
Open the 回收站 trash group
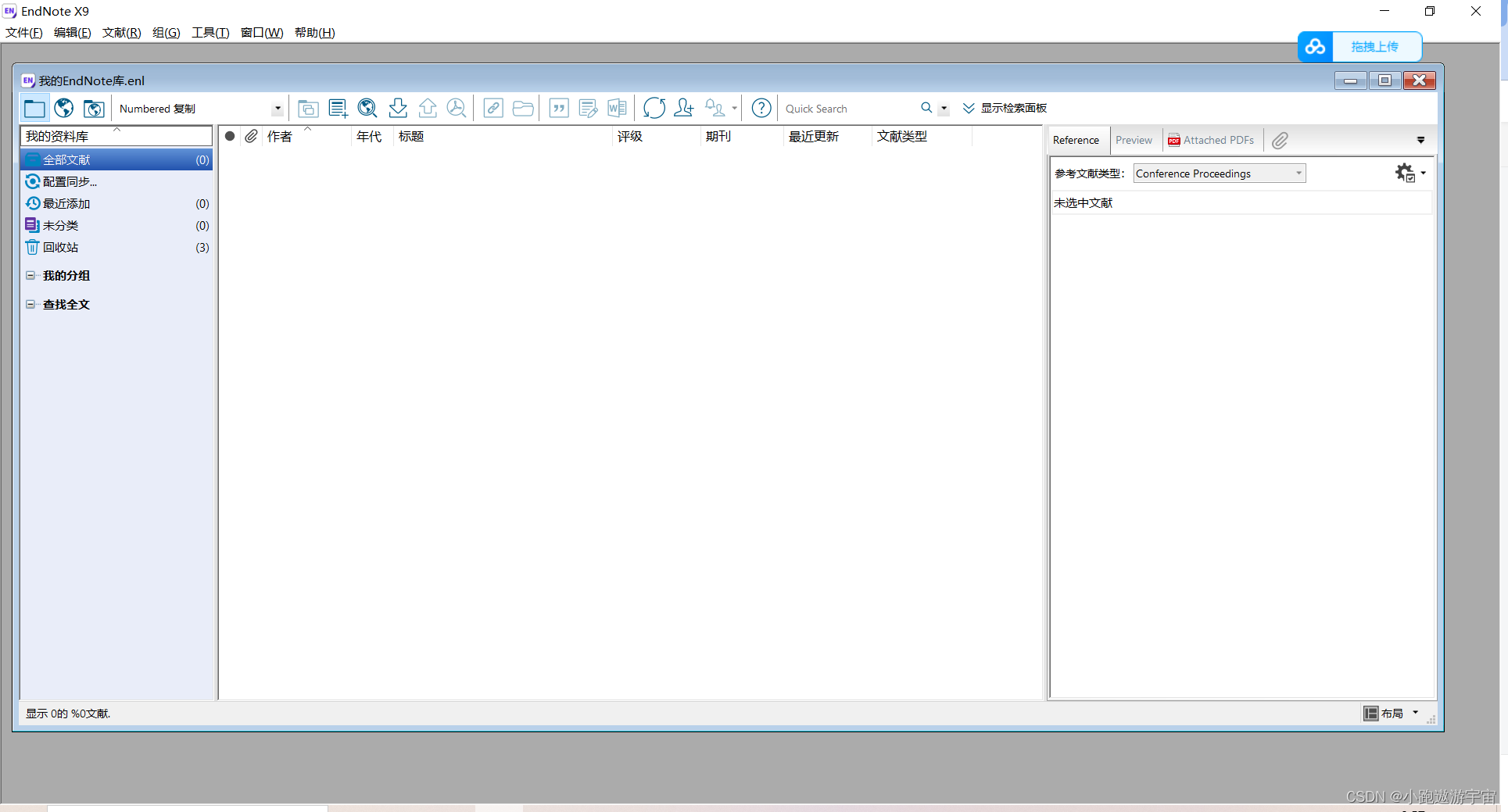point(116,247)
